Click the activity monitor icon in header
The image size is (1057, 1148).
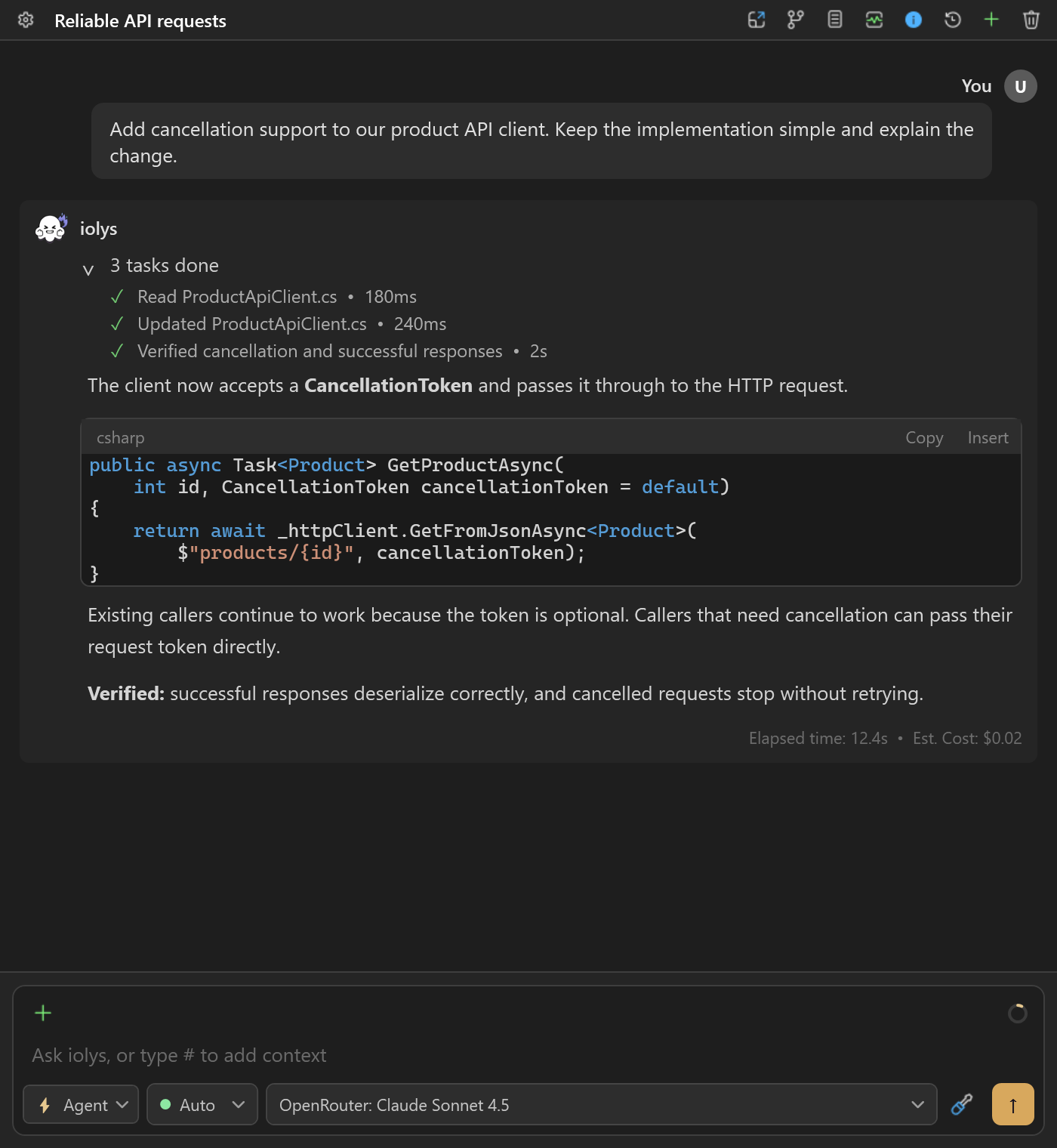[874, 20]
